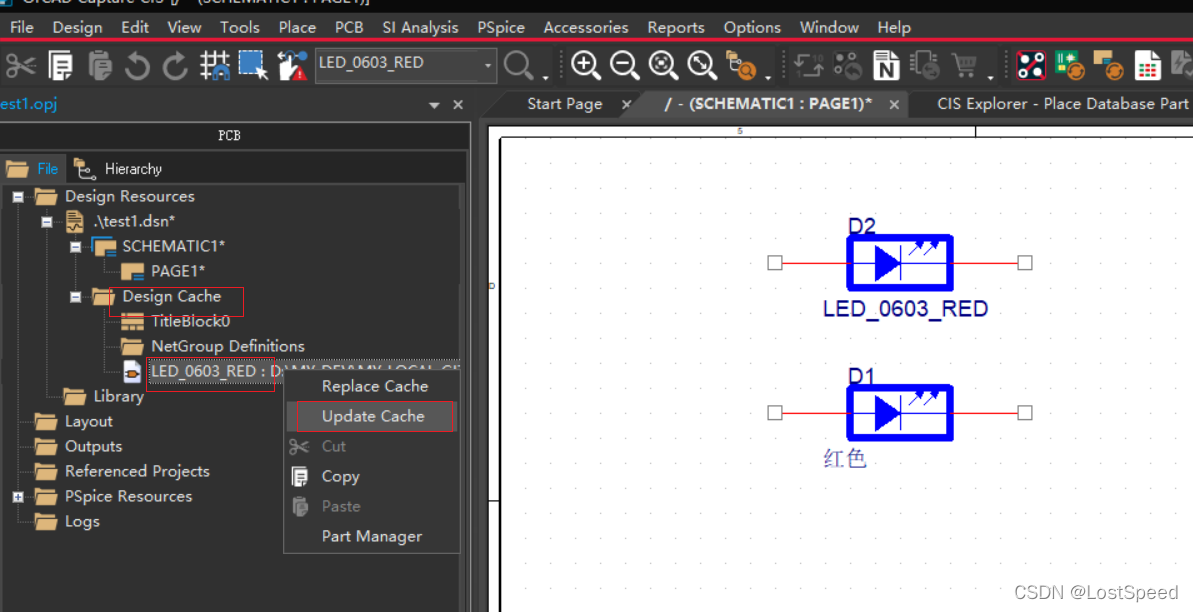
Task: Open the SI Analysis menu
Action: pyautogui.click(x=420, y=27)
